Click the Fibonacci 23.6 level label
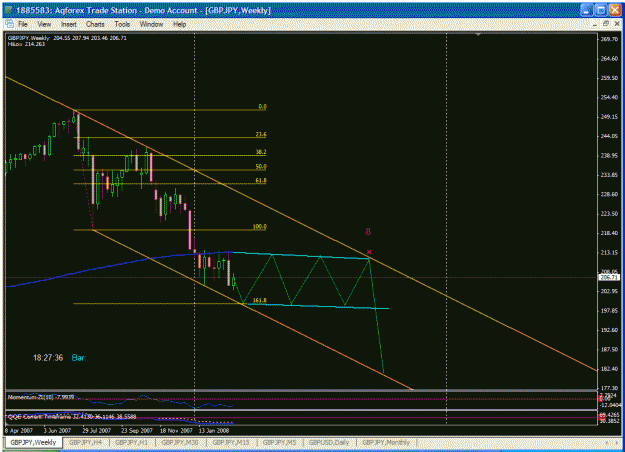625x452 pixels. point(261,134)
